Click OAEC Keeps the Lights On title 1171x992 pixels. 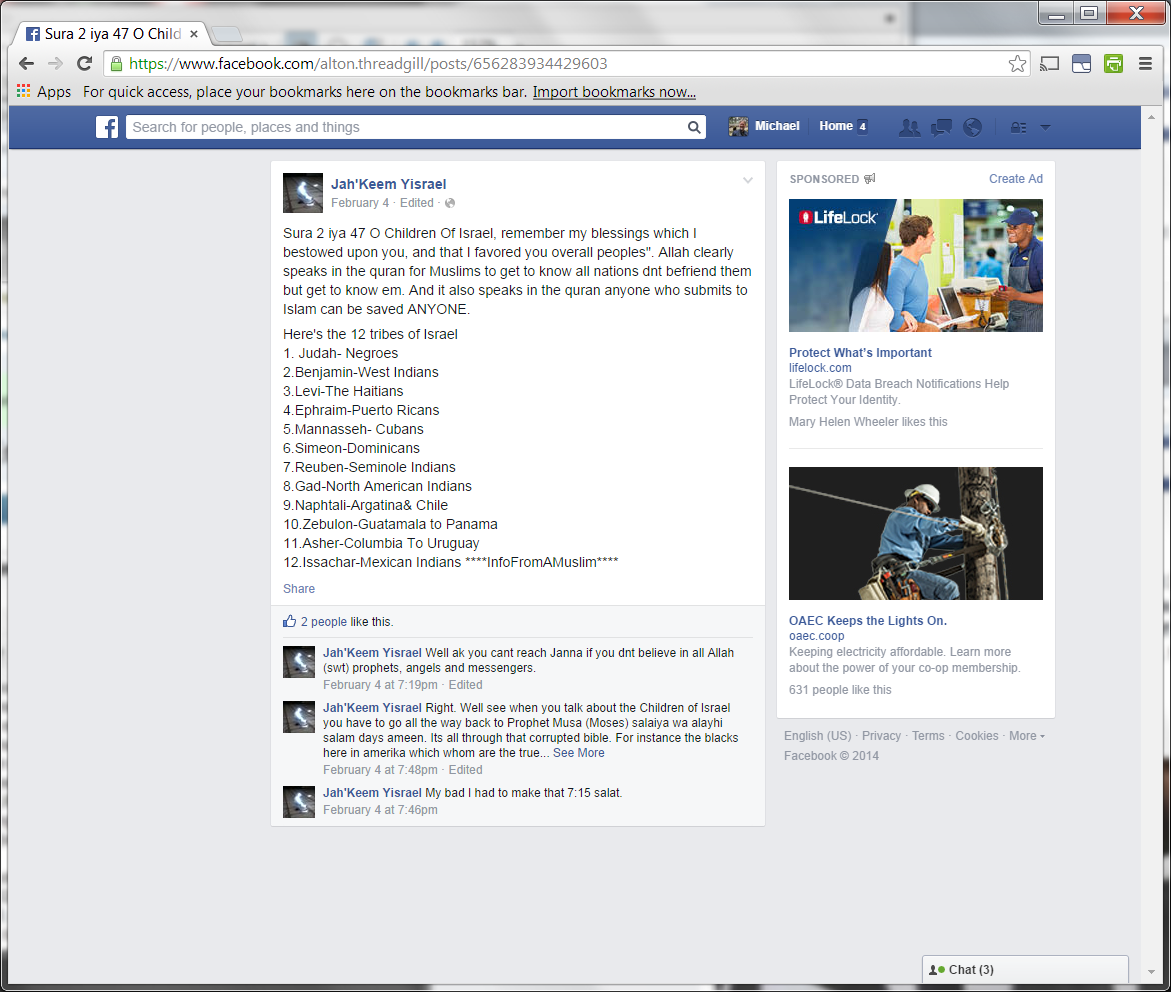click(x=868, y=621)
